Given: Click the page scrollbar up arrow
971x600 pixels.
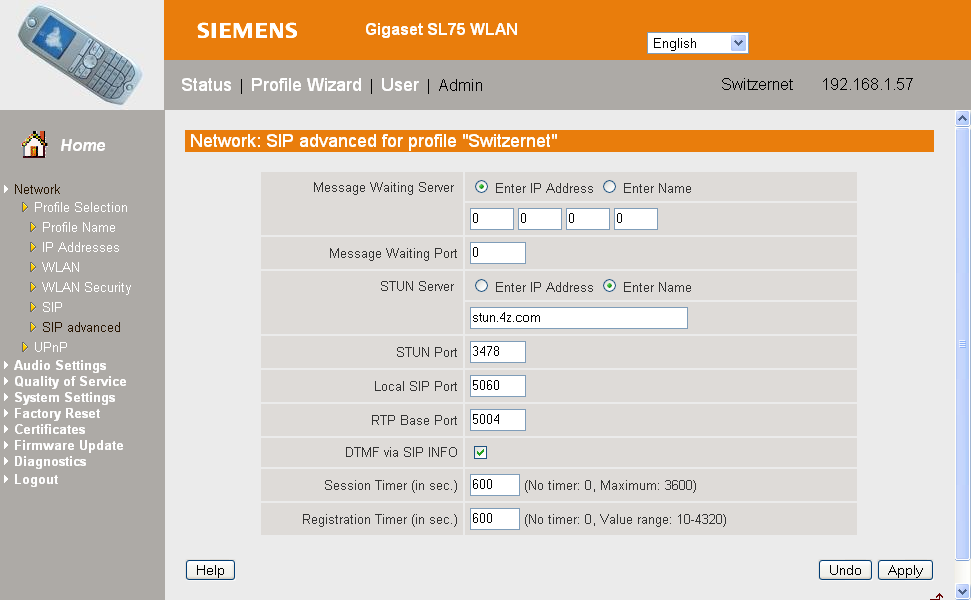Looking at the screenshot, I should click(962, 118).
